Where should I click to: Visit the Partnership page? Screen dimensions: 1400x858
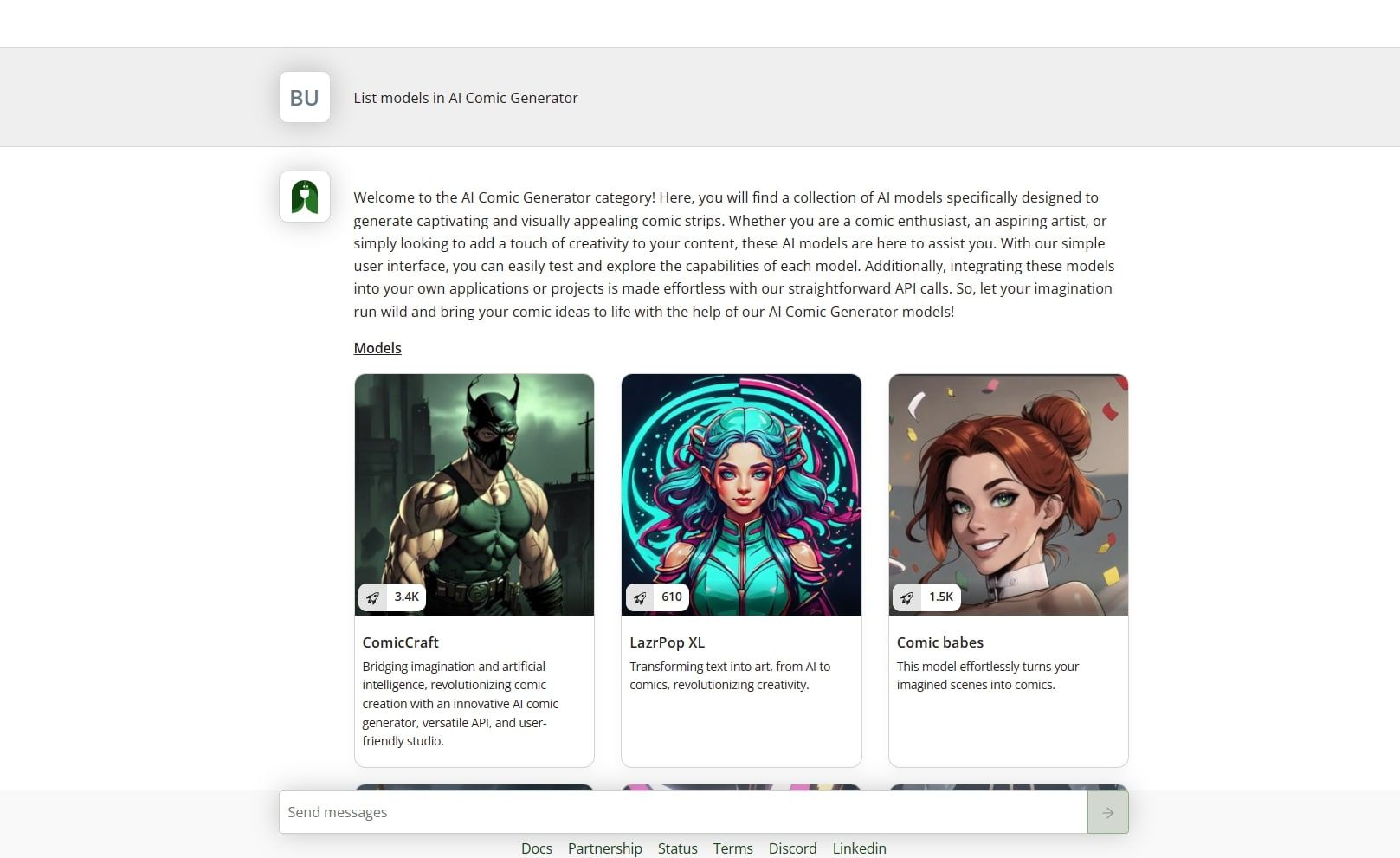tap(604, 848)
